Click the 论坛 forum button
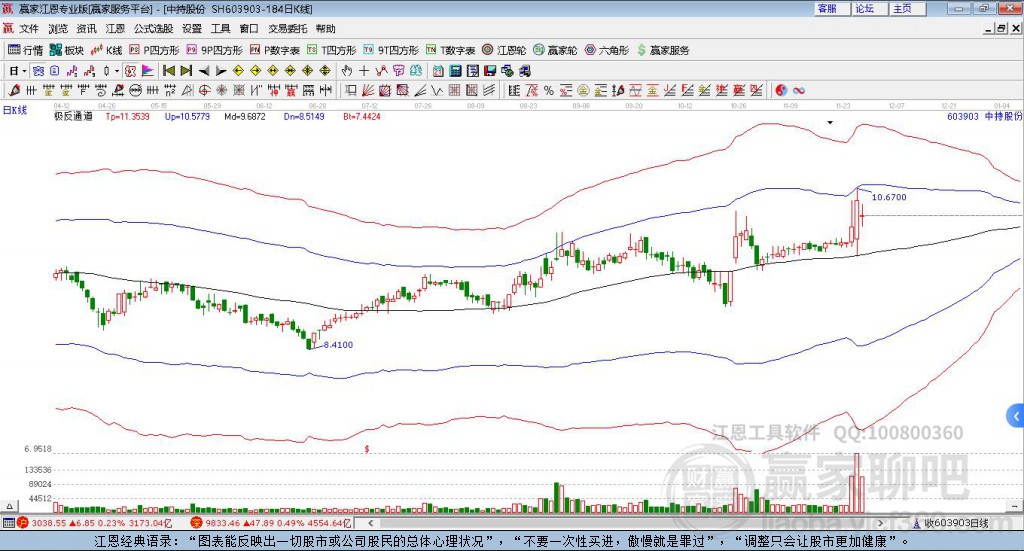 [x=870, y=8]
